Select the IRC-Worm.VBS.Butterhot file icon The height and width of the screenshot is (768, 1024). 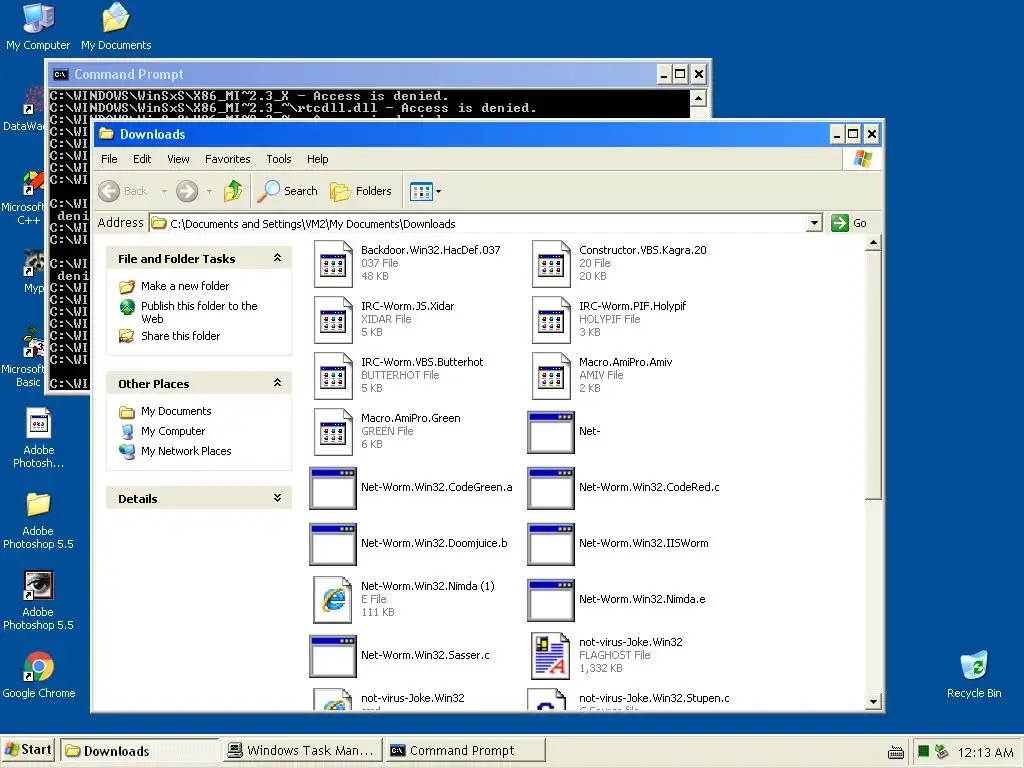coord(333,376)
